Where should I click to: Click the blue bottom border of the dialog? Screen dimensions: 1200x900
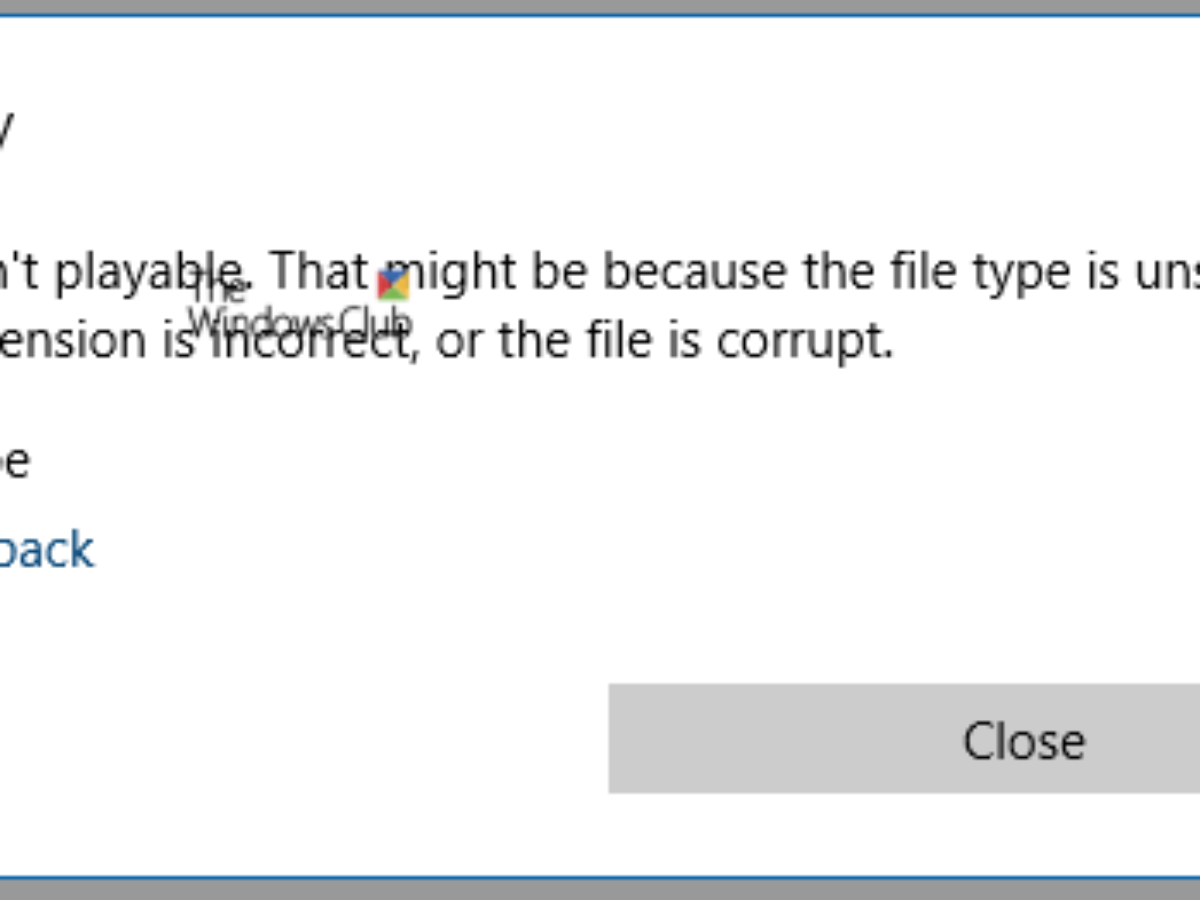[x=600, y=878]
